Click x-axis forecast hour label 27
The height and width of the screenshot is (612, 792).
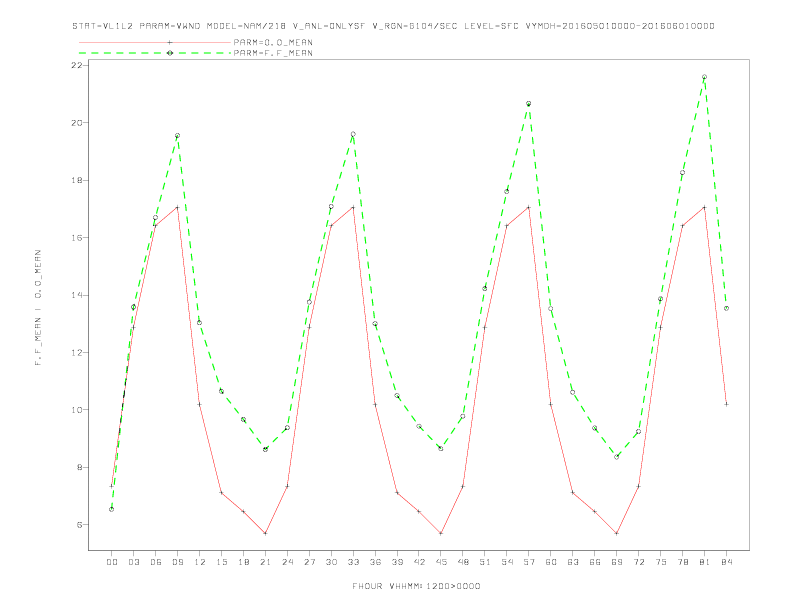click(x=309, y=562)
